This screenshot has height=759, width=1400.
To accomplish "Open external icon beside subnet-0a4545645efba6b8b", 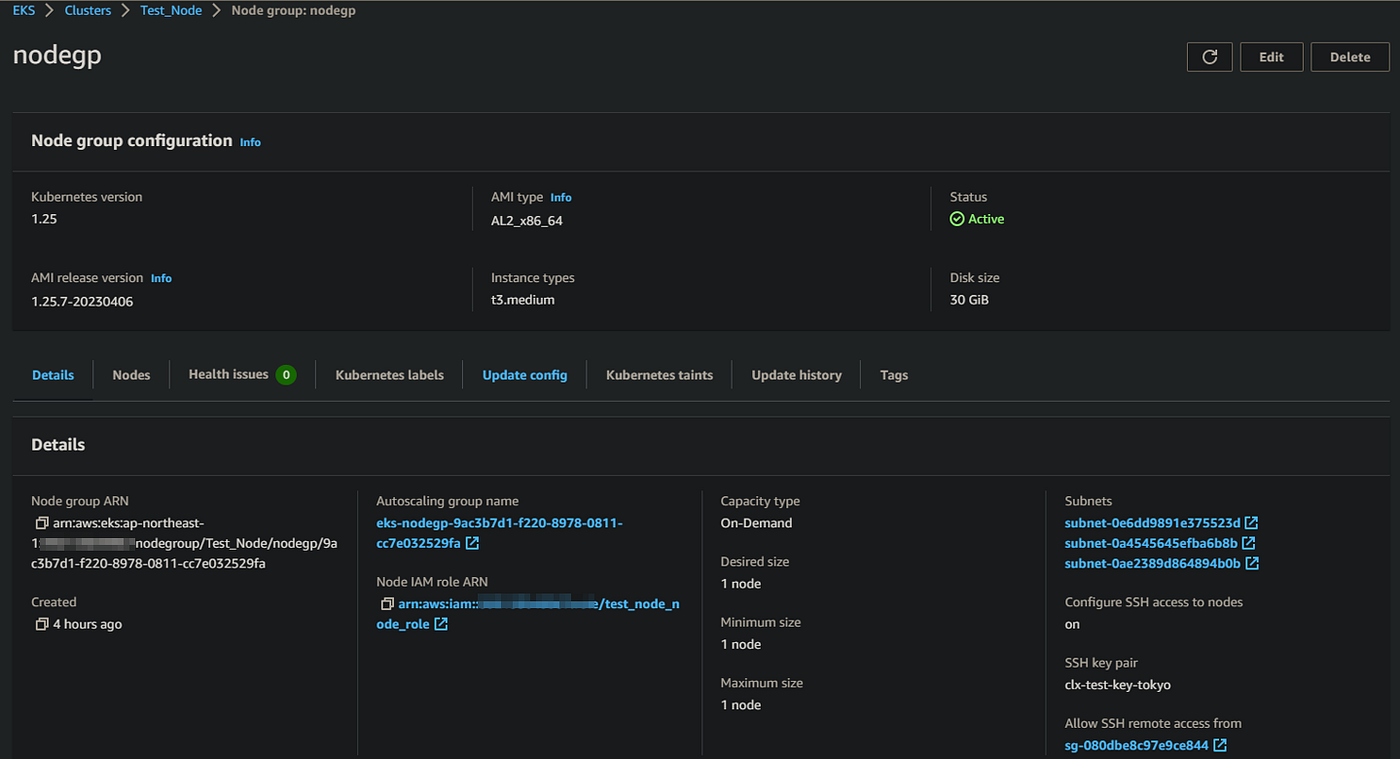I will (1249, 543).
